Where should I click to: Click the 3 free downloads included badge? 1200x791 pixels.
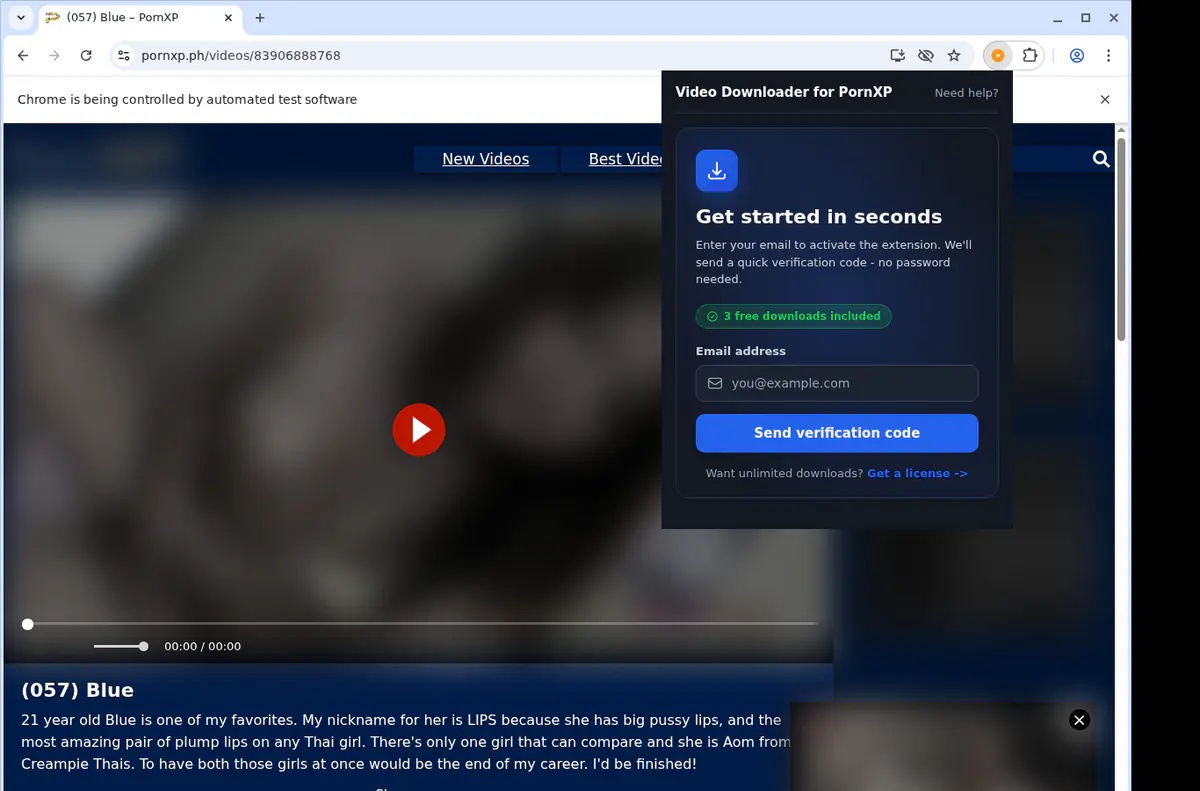click(x=793, y=316)
